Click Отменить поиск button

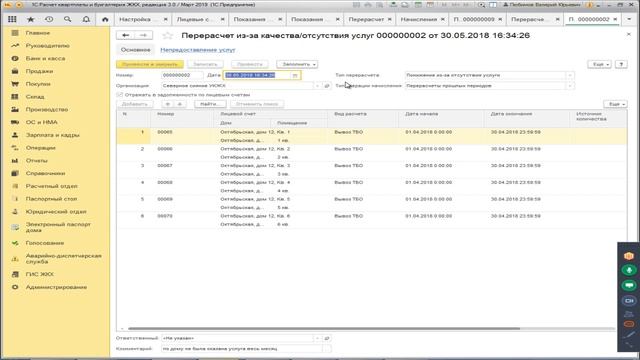[257, 104]
